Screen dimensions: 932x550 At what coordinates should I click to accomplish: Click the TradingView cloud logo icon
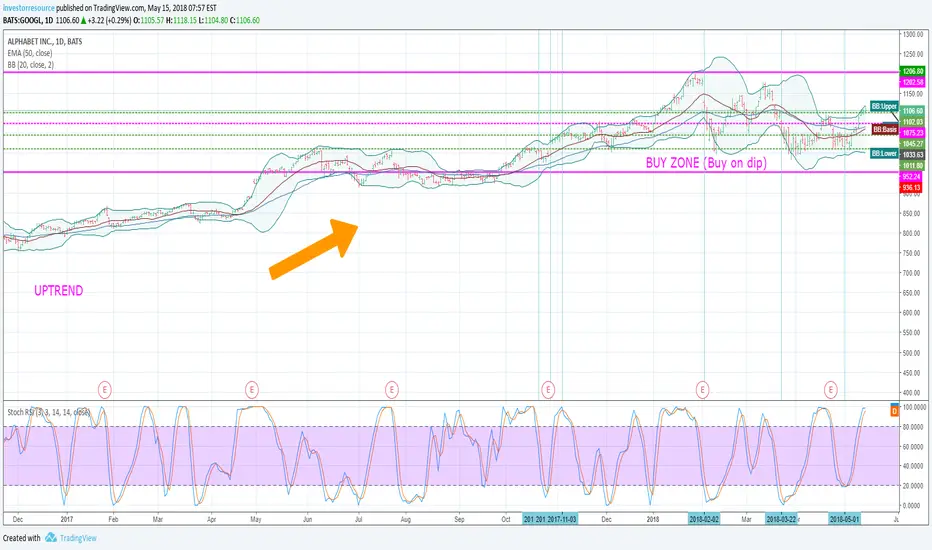coord(51,538)
